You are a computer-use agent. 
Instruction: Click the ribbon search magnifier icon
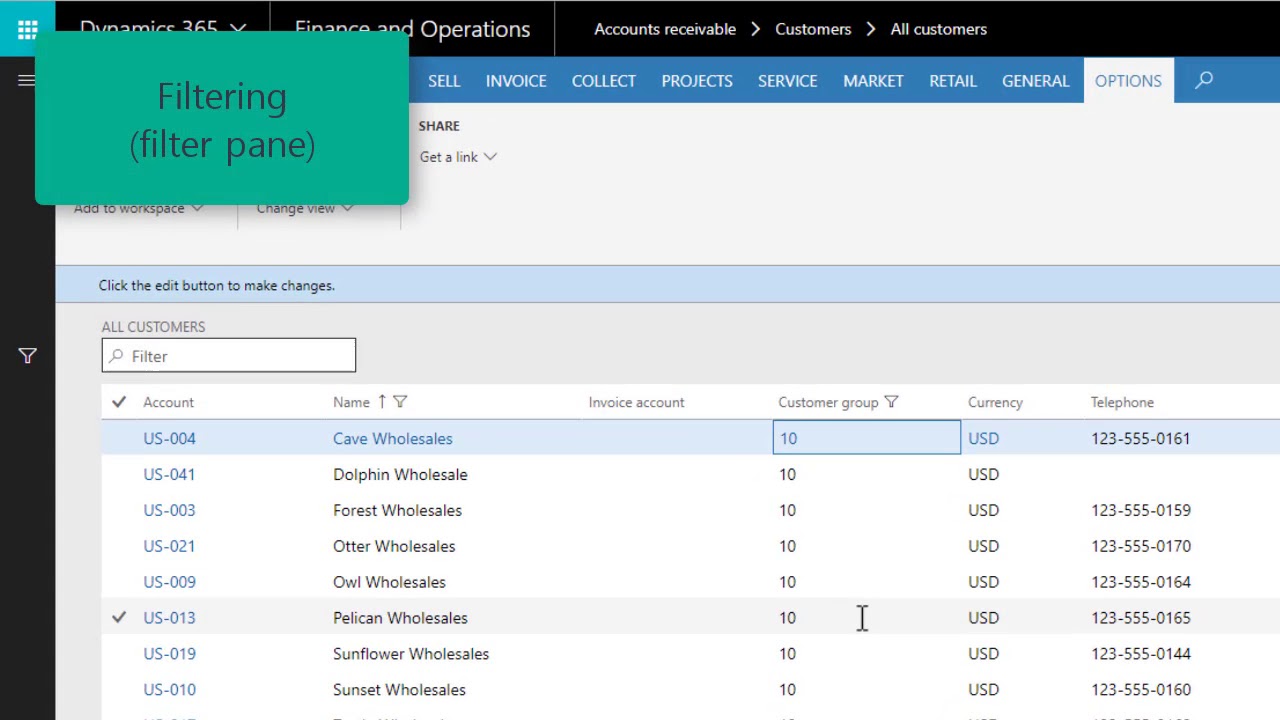1204,80
